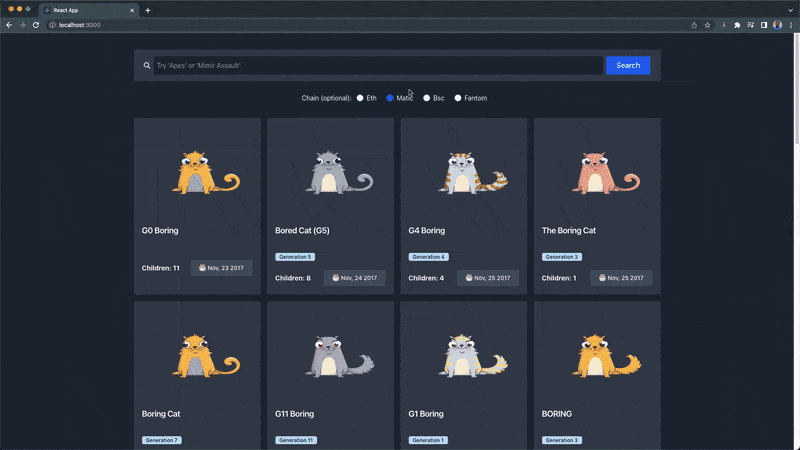
Task: Open a new browser tab
Action: pos(148,10)
